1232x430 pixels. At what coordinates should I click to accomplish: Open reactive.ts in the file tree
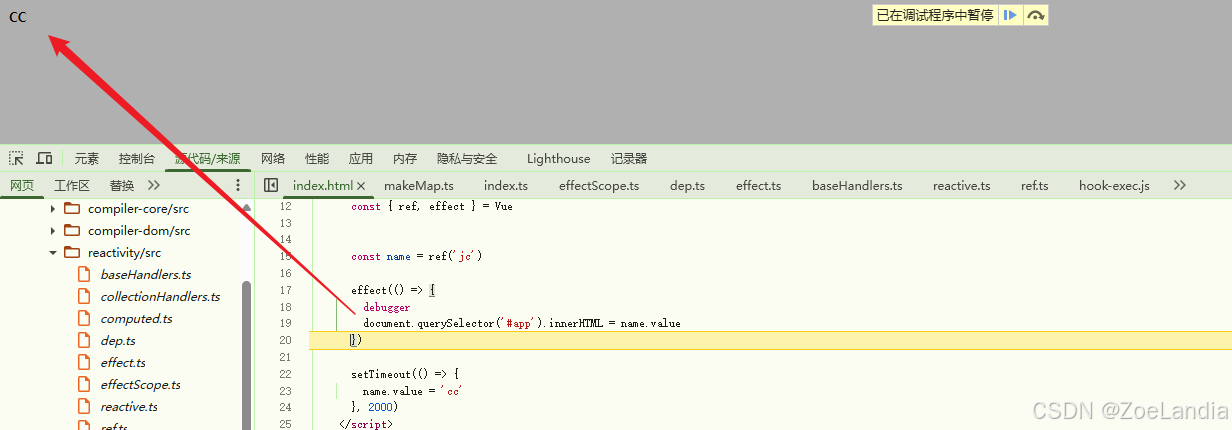[129, 407]
